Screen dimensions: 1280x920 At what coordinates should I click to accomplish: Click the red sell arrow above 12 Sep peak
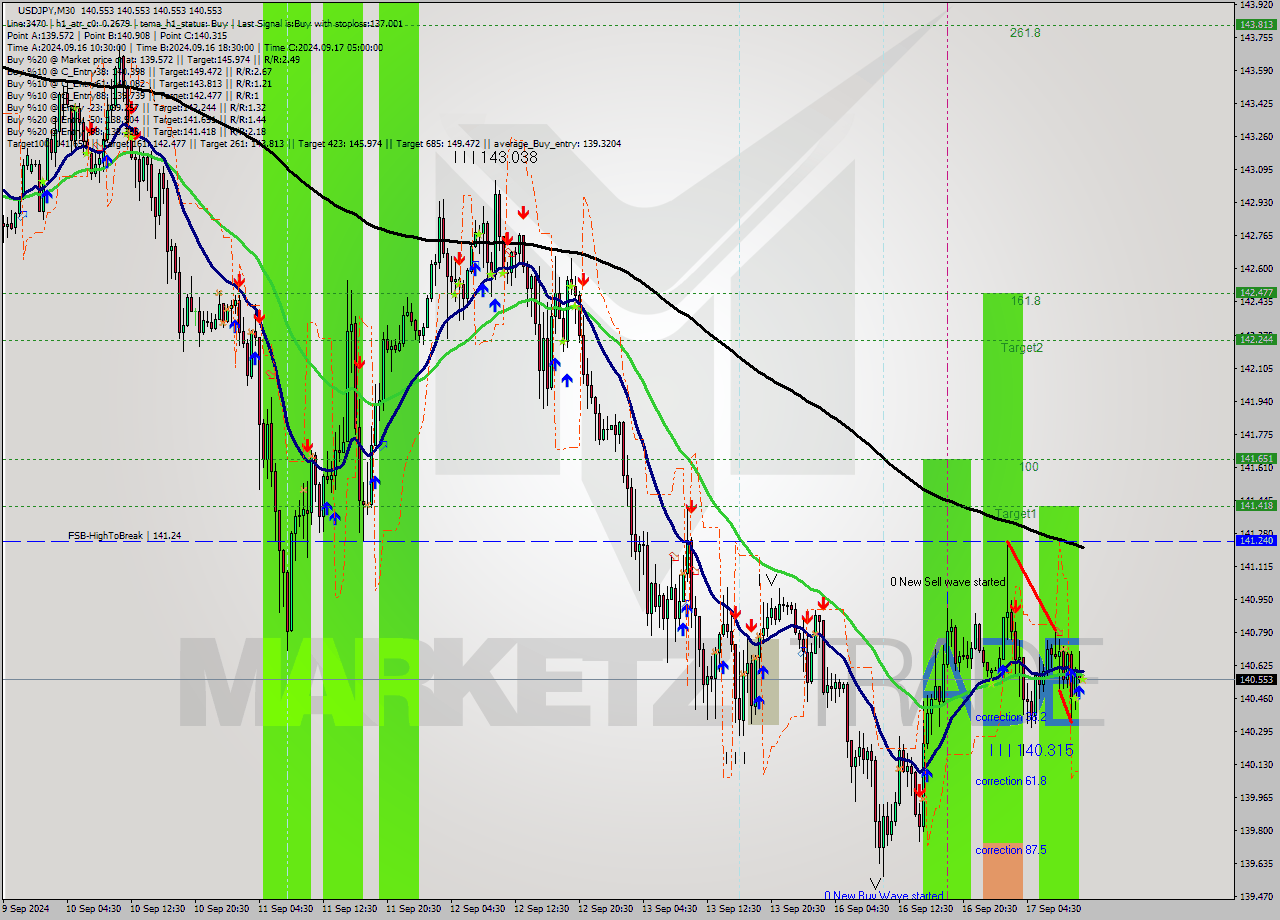[x=523, y=212]
